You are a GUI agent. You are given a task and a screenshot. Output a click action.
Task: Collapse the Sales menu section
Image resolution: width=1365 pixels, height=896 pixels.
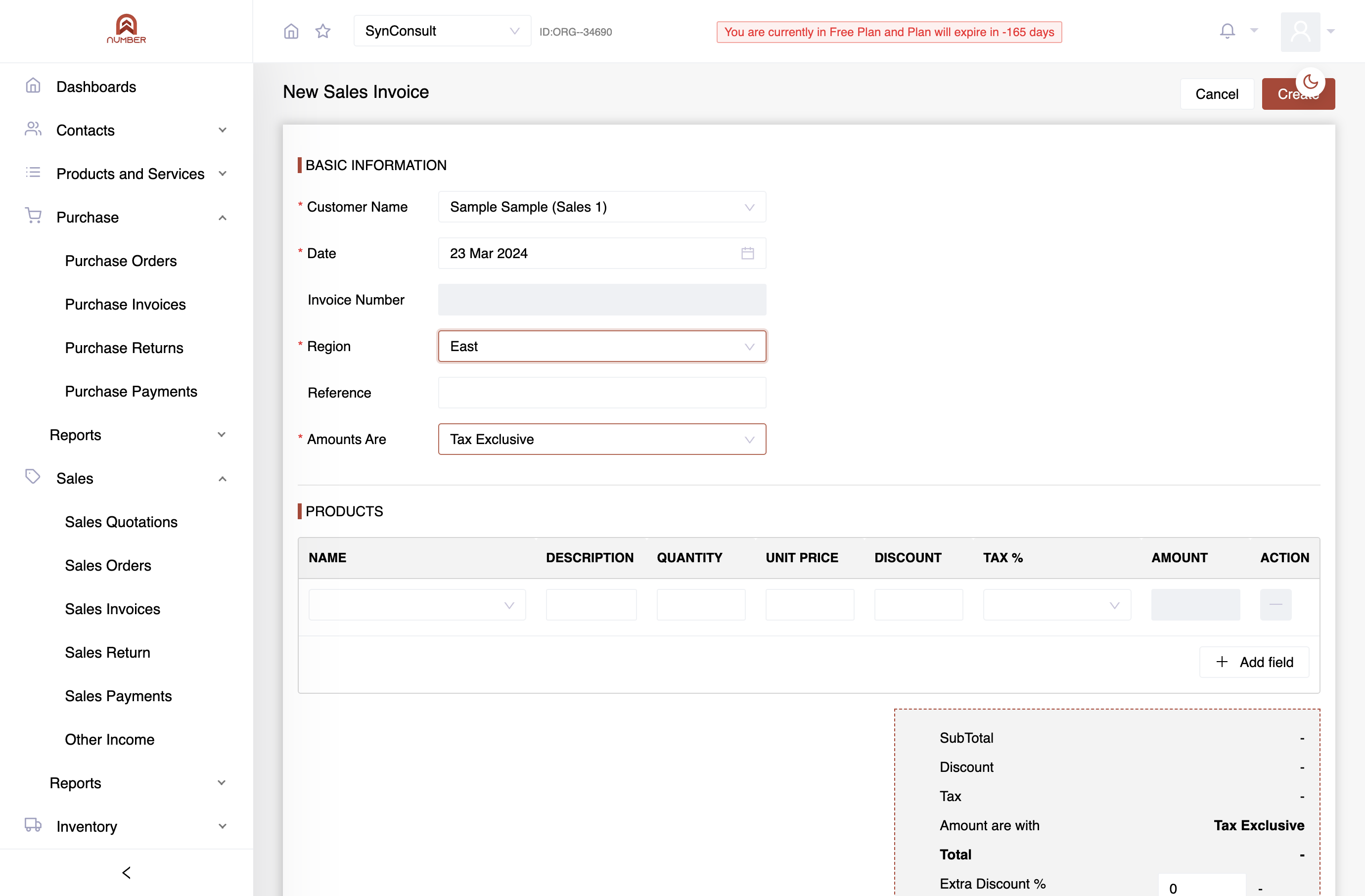pyautogui.click(x=126, y=478)
